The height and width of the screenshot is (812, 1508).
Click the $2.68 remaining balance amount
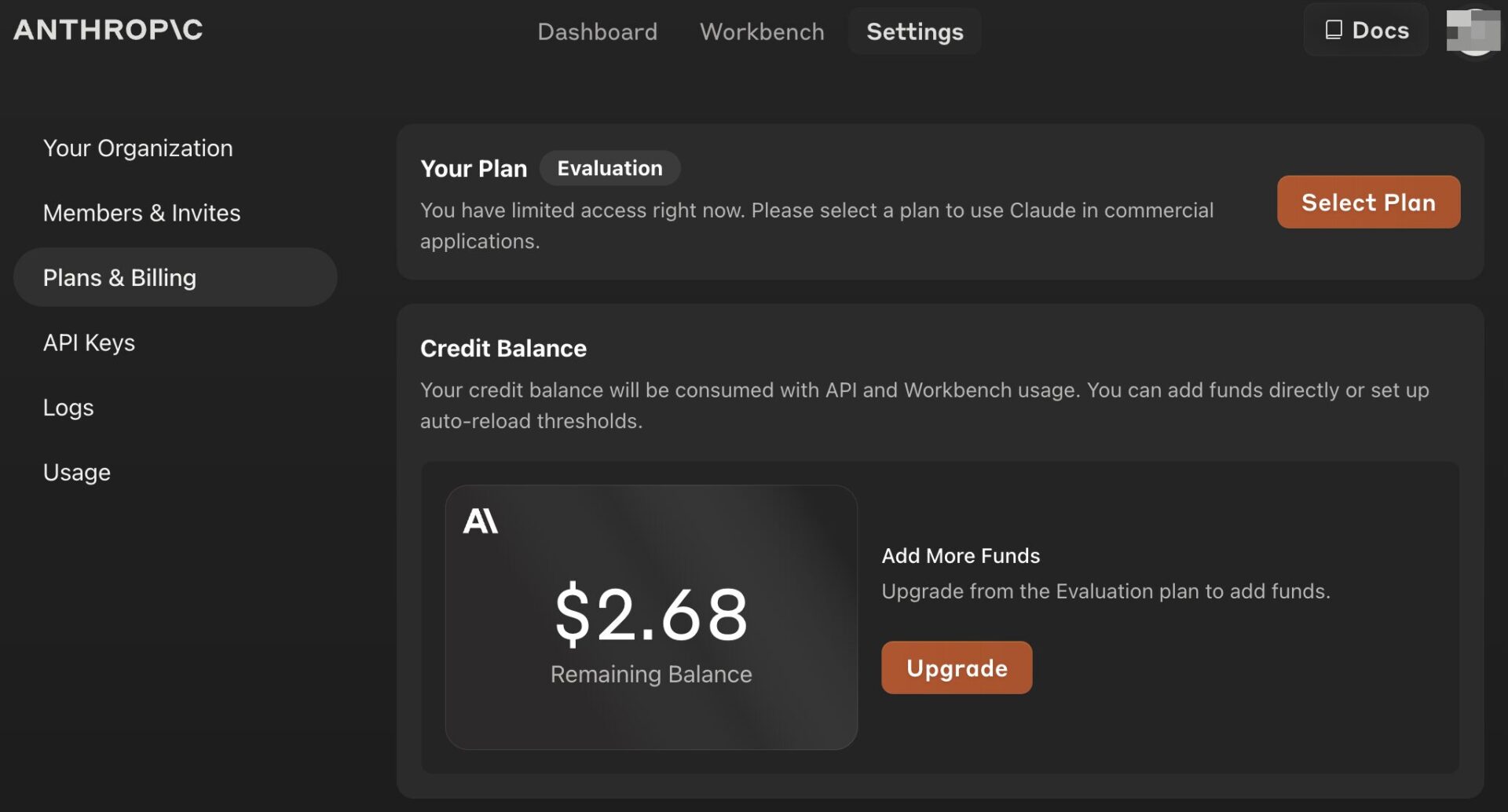(x=651, y=614)
